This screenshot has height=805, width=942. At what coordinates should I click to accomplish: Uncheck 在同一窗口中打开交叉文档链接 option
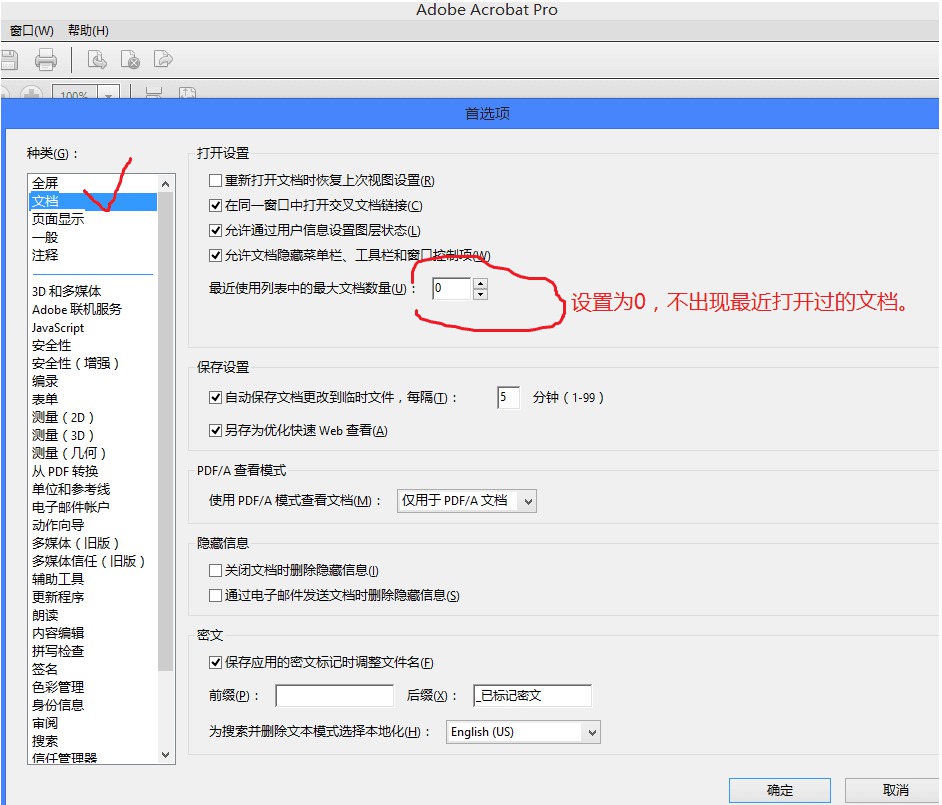coord(215,205)
